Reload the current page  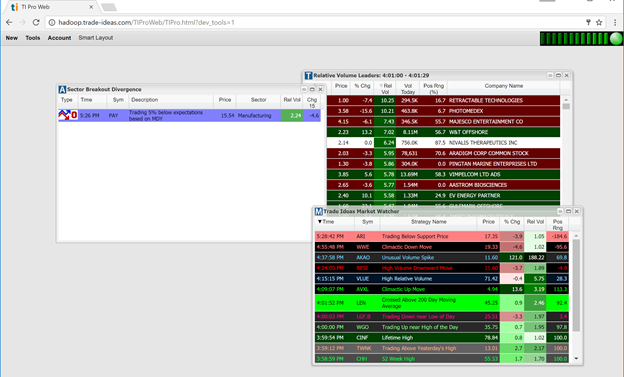(36, 22)
